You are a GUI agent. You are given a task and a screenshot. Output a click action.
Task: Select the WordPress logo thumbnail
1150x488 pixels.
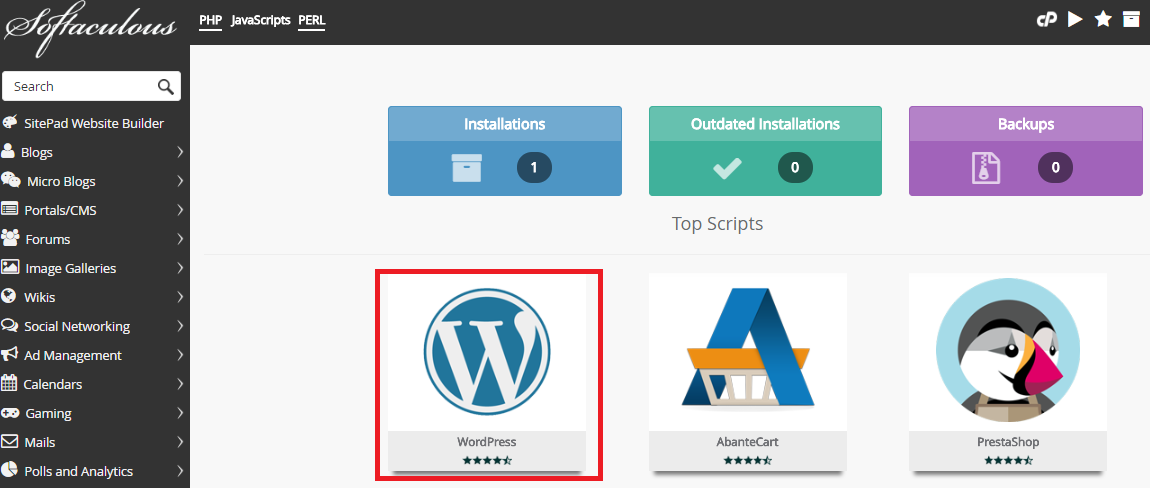[x=486, y=352]
